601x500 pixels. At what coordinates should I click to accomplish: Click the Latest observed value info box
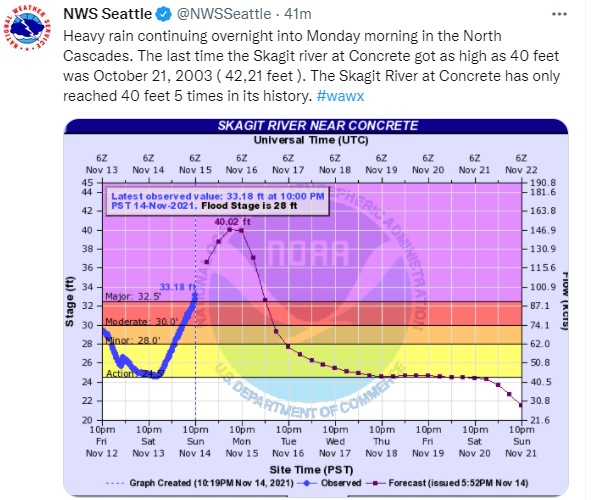218,201
